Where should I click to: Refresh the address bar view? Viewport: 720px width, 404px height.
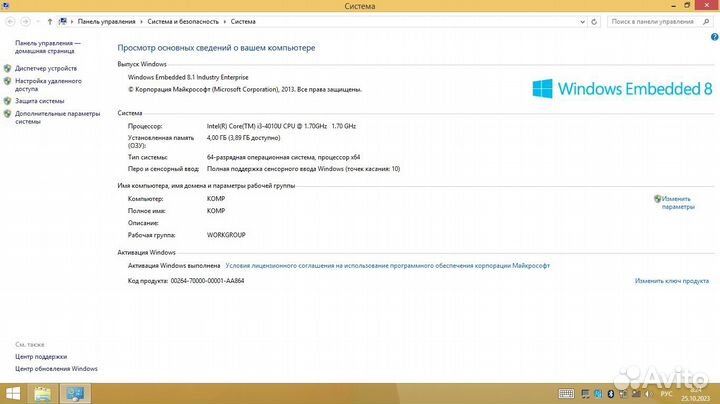coord(596,20)
